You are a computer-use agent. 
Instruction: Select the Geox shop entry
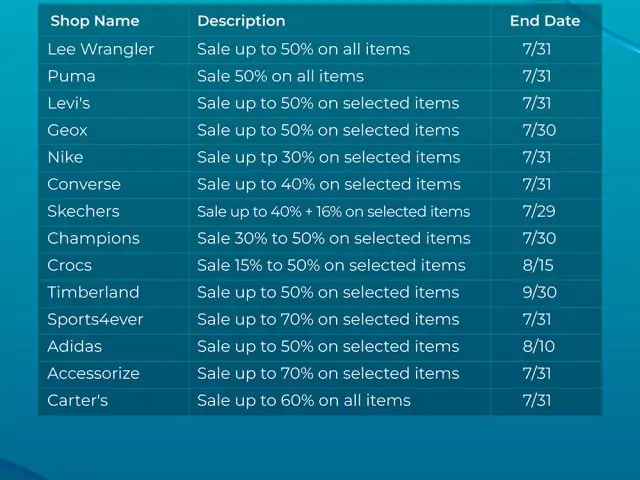point(67,130)
